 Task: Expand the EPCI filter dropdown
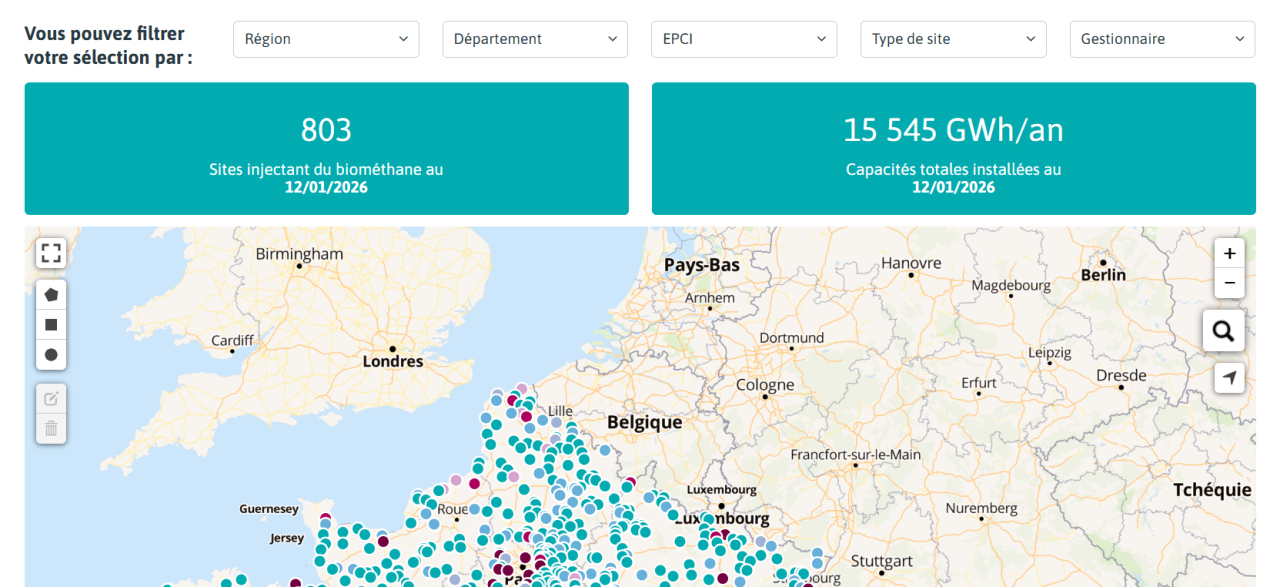tap(744, 39)
